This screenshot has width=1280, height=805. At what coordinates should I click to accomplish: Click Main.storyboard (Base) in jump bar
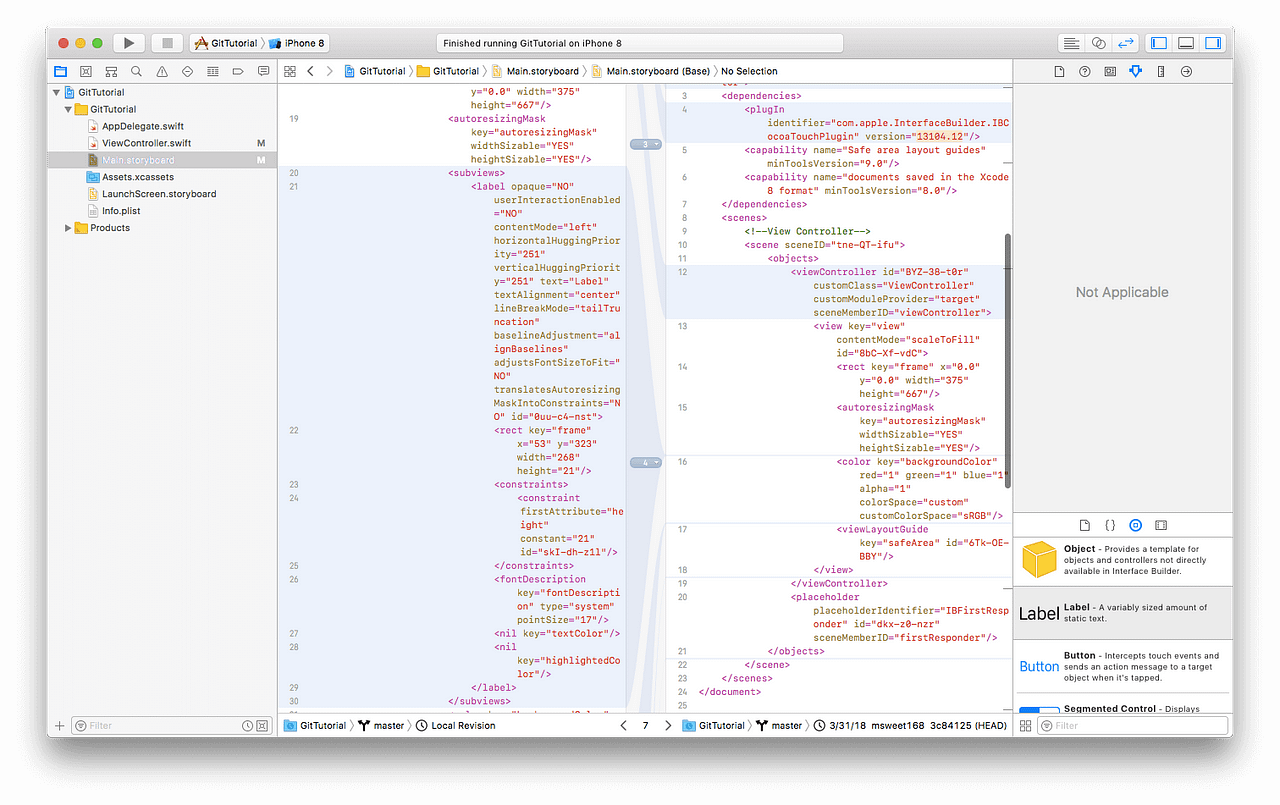[x=651, y=71]
